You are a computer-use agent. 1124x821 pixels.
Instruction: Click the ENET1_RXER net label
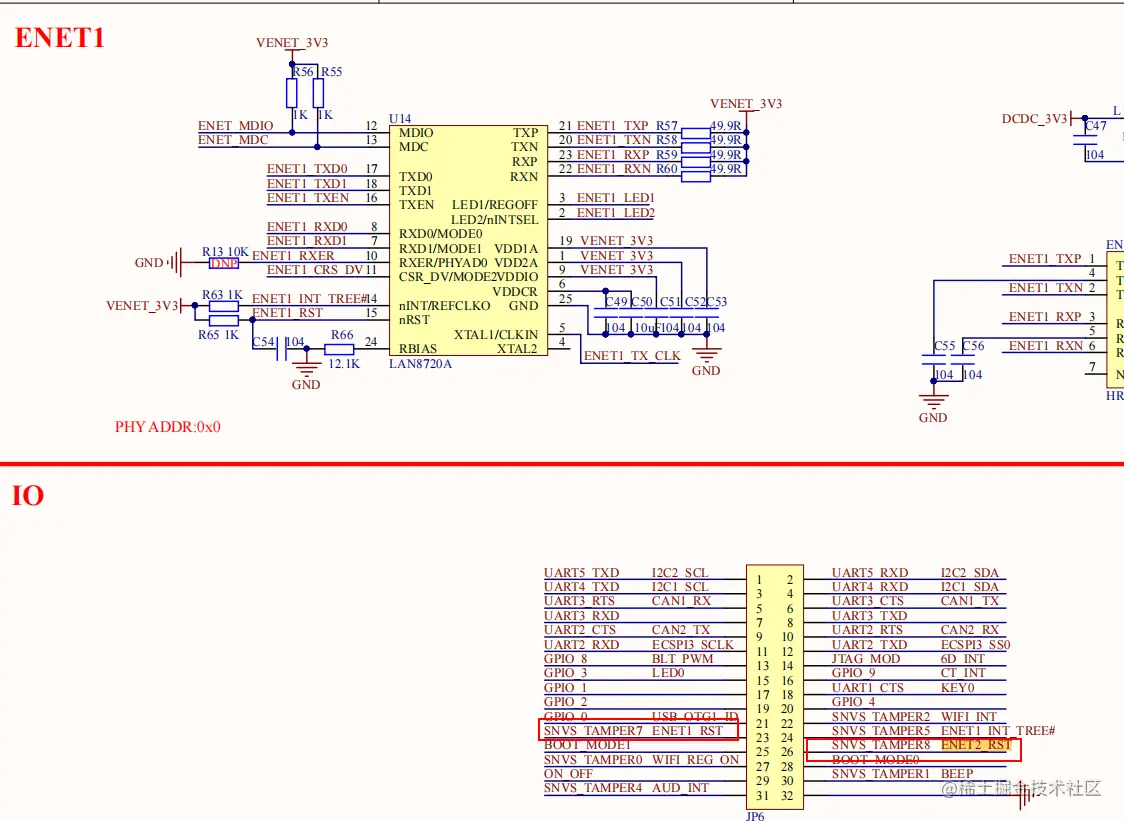coord(292,255)
